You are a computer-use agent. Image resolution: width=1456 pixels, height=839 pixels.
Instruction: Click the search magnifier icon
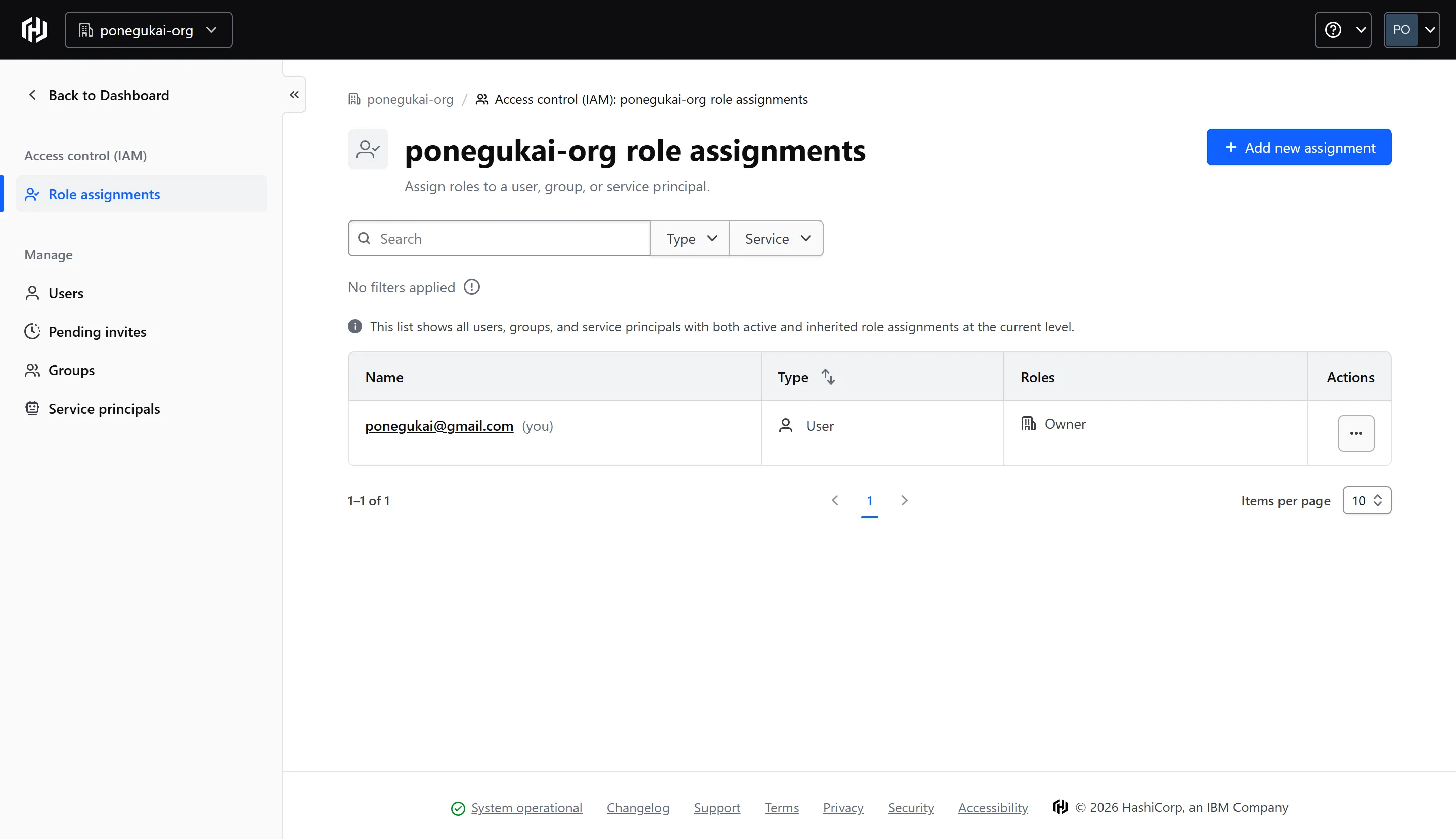pyautogui.click(x=364, y=239)
